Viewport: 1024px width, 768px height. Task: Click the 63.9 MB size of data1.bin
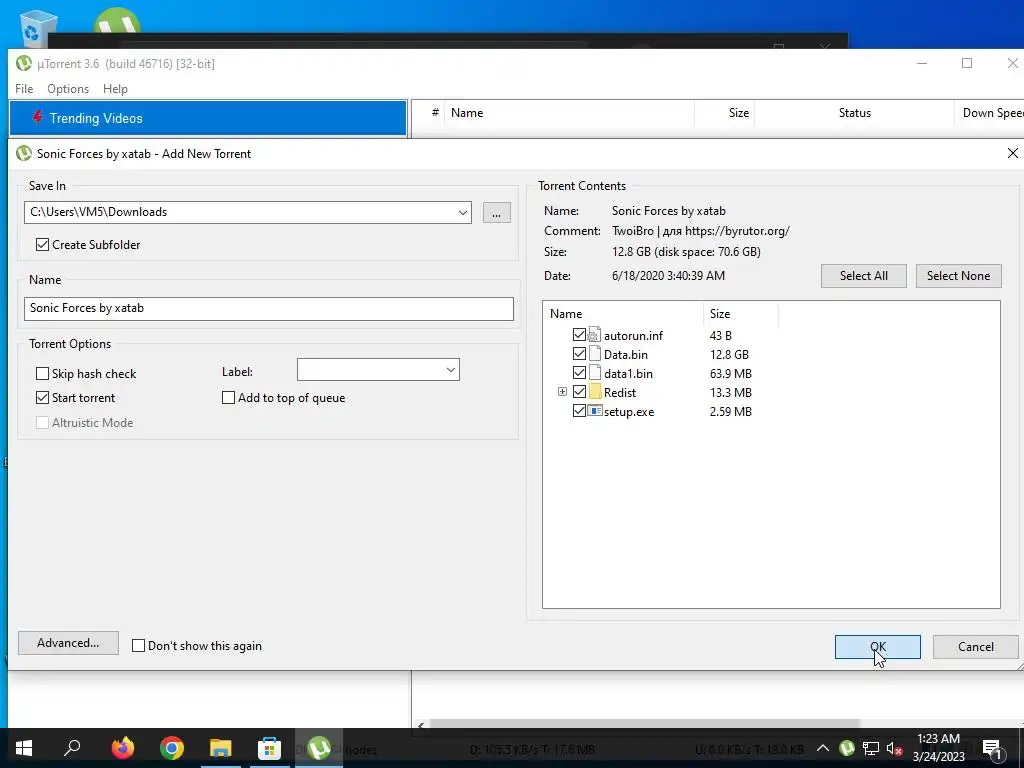[731, 374]
